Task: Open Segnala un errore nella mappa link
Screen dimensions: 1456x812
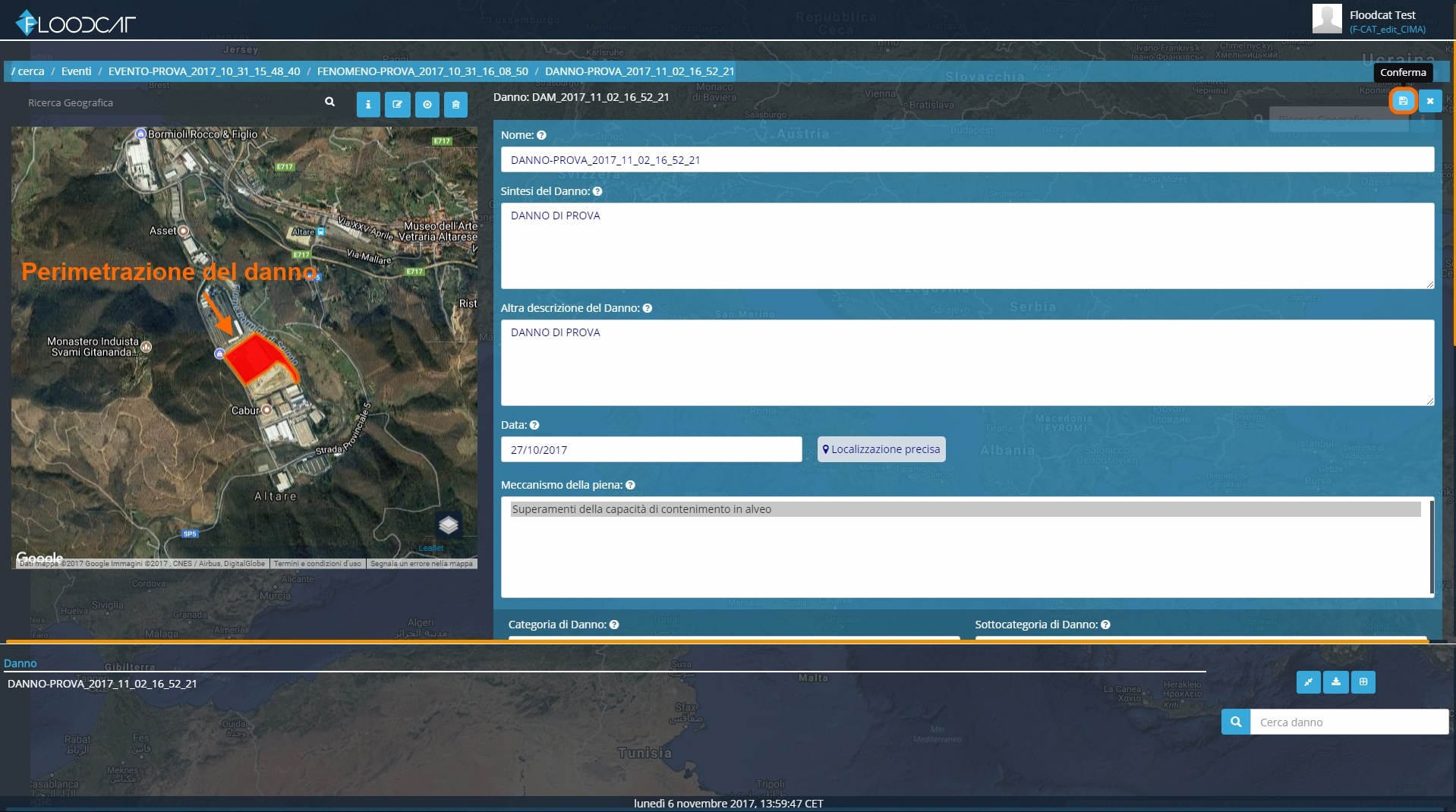Action: [x=422, y=564]
